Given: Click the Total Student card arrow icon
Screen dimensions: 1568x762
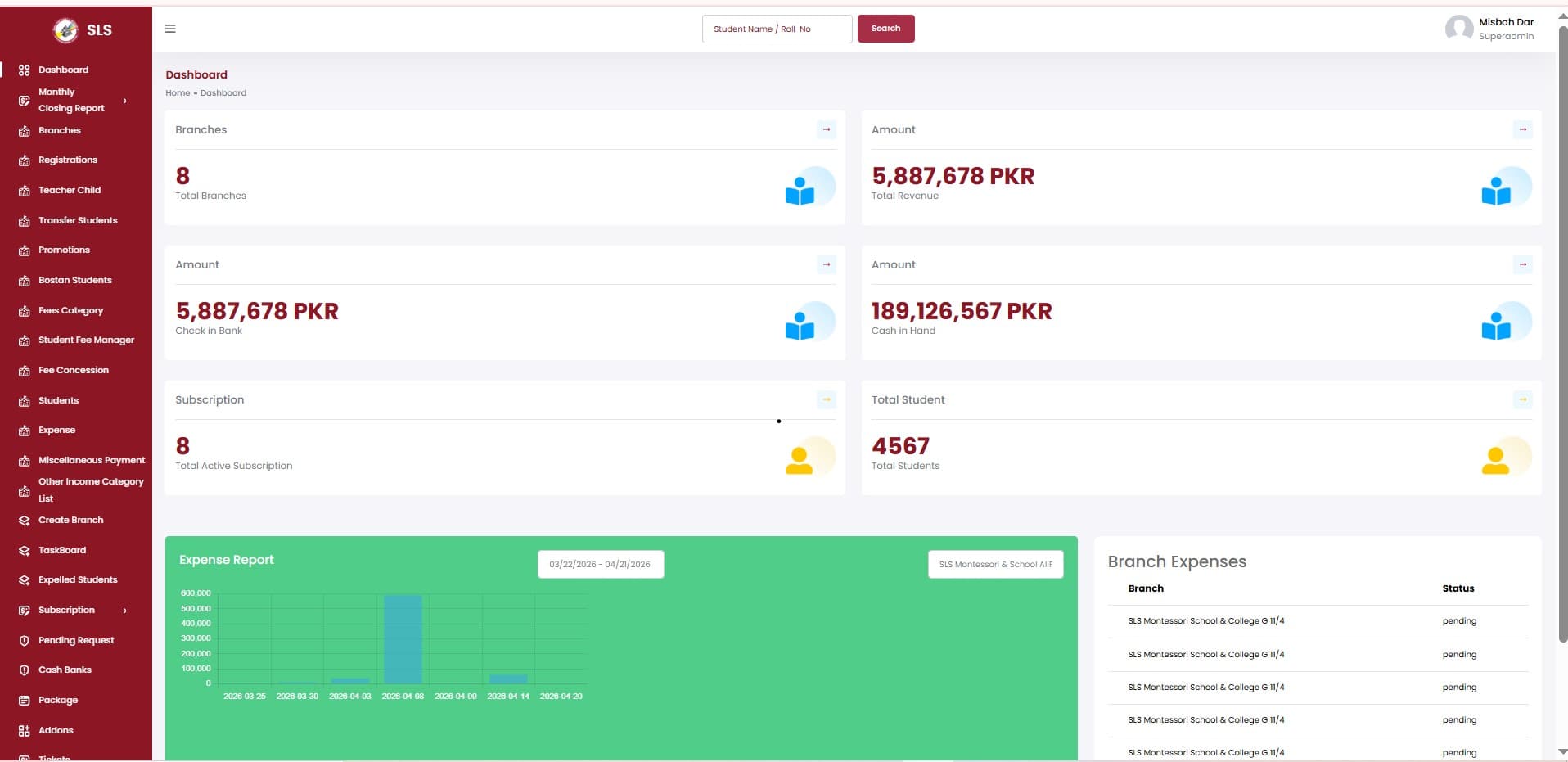Looking at the screenshot, I should point(1521,399).
